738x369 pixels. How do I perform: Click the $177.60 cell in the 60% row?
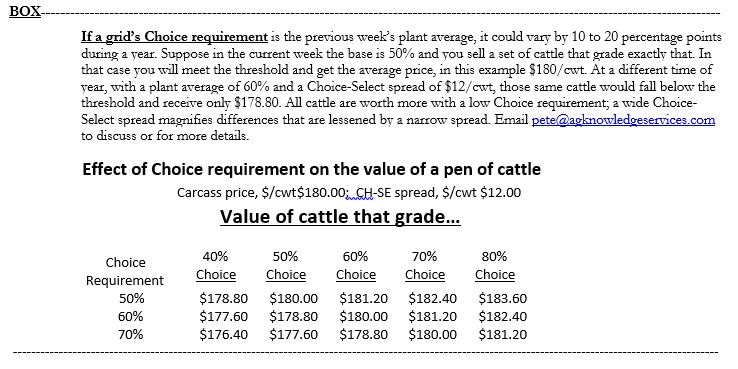pos(224,317)
